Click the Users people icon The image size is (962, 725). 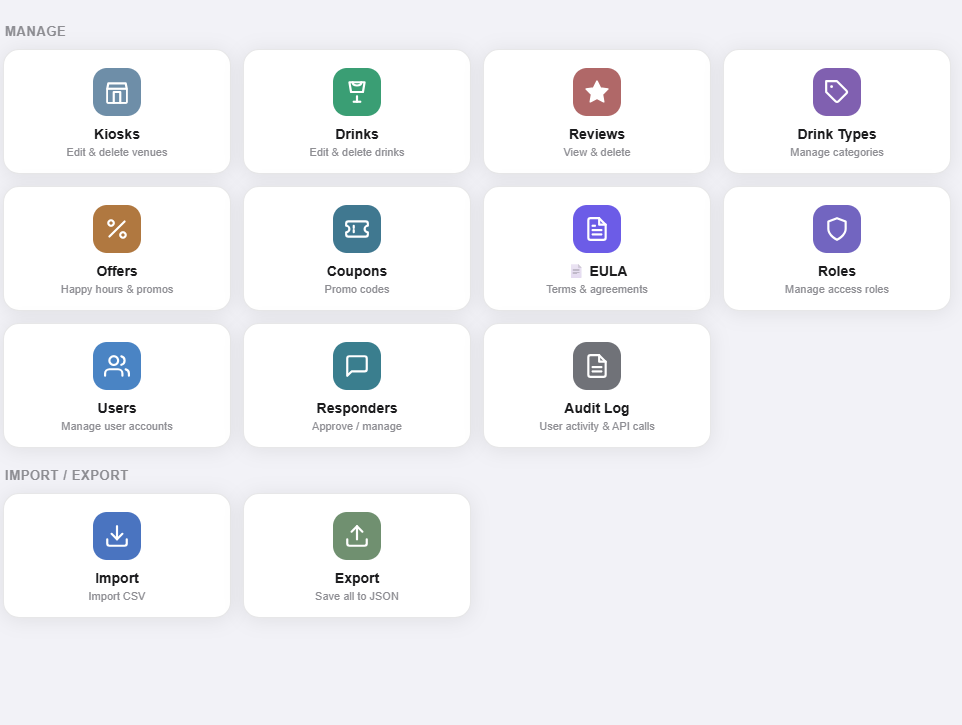(117, 366)
